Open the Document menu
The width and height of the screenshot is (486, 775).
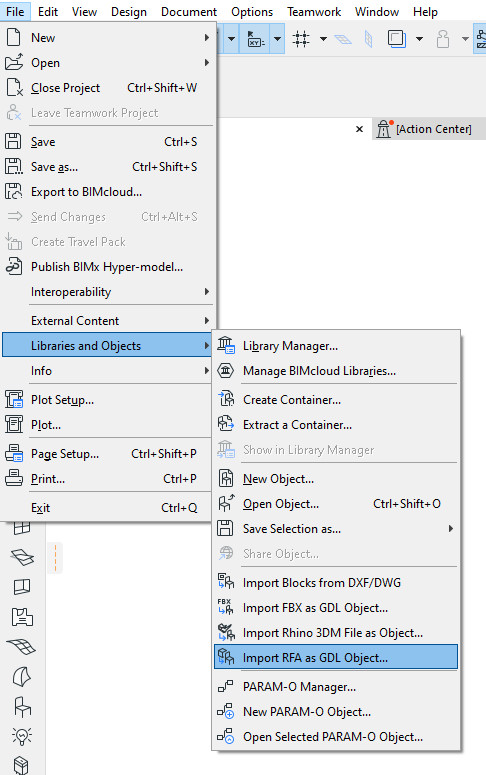pos(189,11)
